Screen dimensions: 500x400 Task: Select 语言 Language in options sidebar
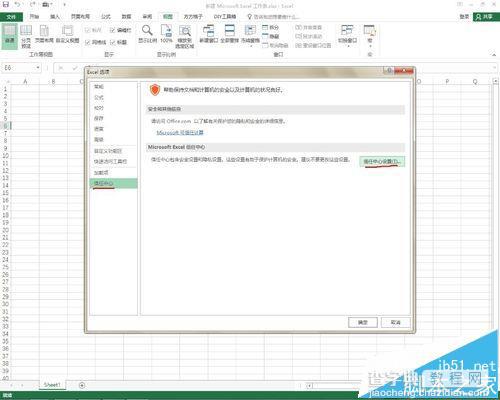[x=114, y=129]
